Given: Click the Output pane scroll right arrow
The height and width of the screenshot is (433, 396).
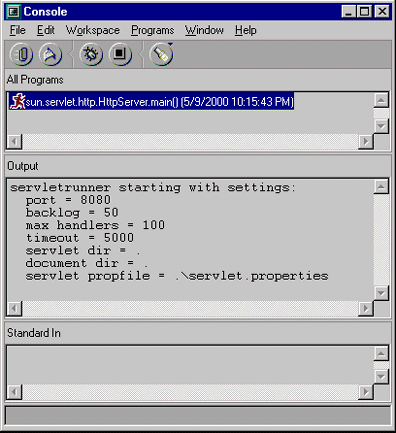Looking at the screenshot, I should (x=366, y=309).
